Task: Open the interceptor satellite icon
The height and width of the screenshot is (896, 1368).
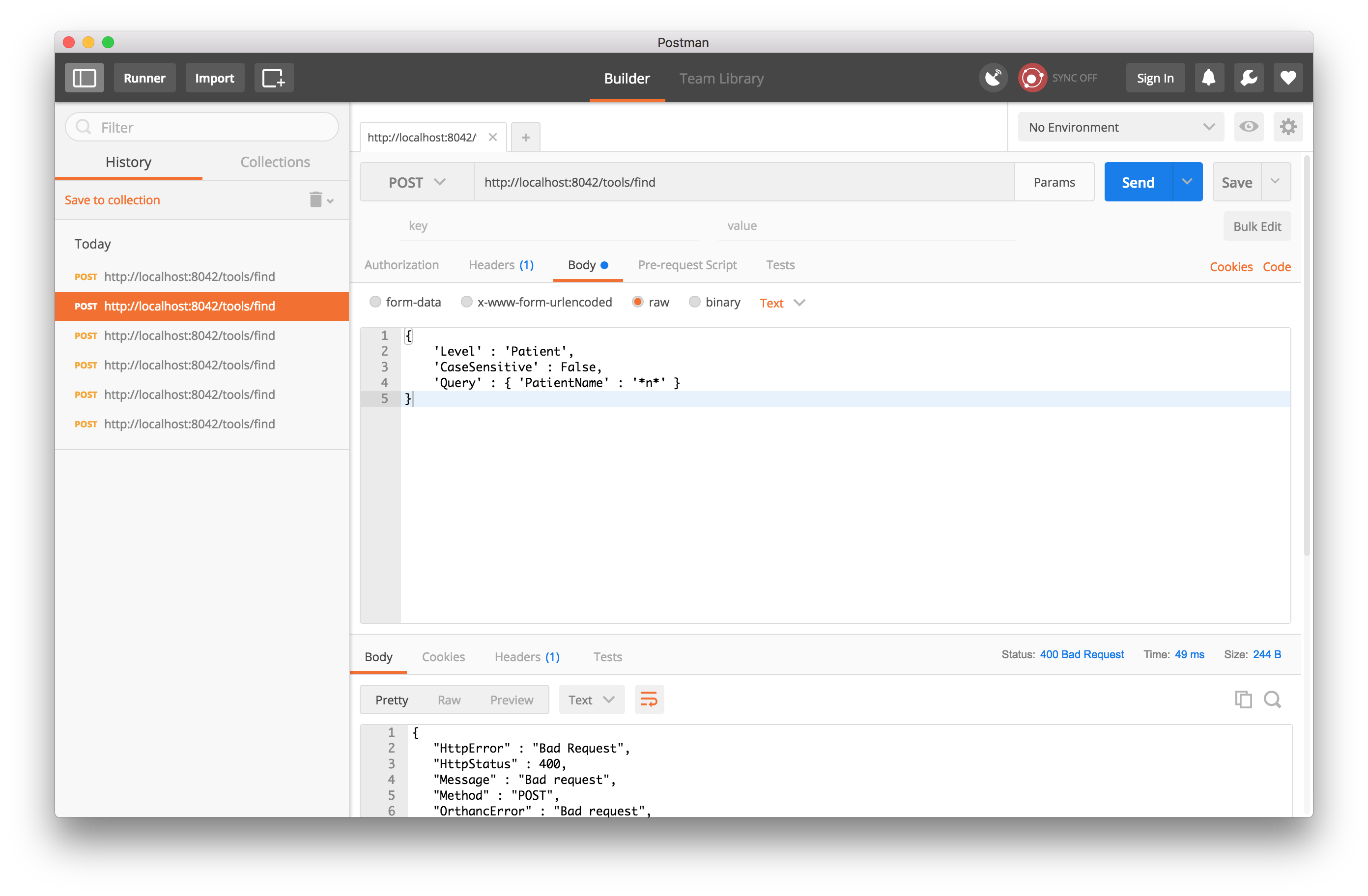Action: [993, 78]
